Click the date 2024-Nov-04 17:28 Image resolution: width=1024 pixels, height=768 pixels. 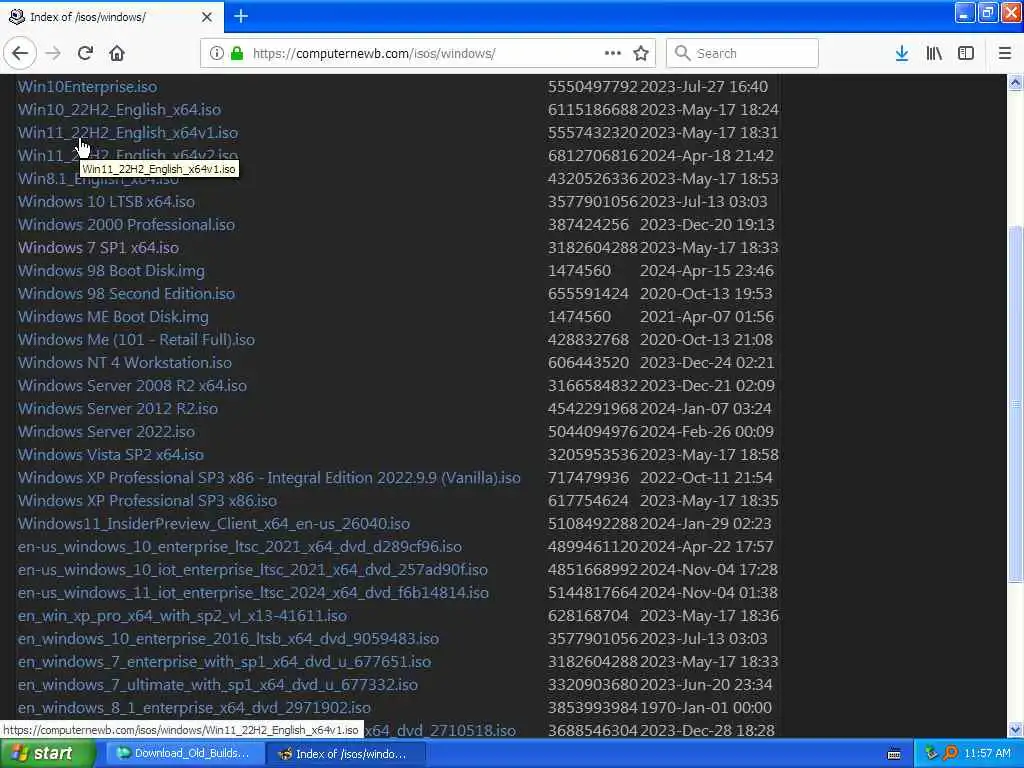pos(709,569)
